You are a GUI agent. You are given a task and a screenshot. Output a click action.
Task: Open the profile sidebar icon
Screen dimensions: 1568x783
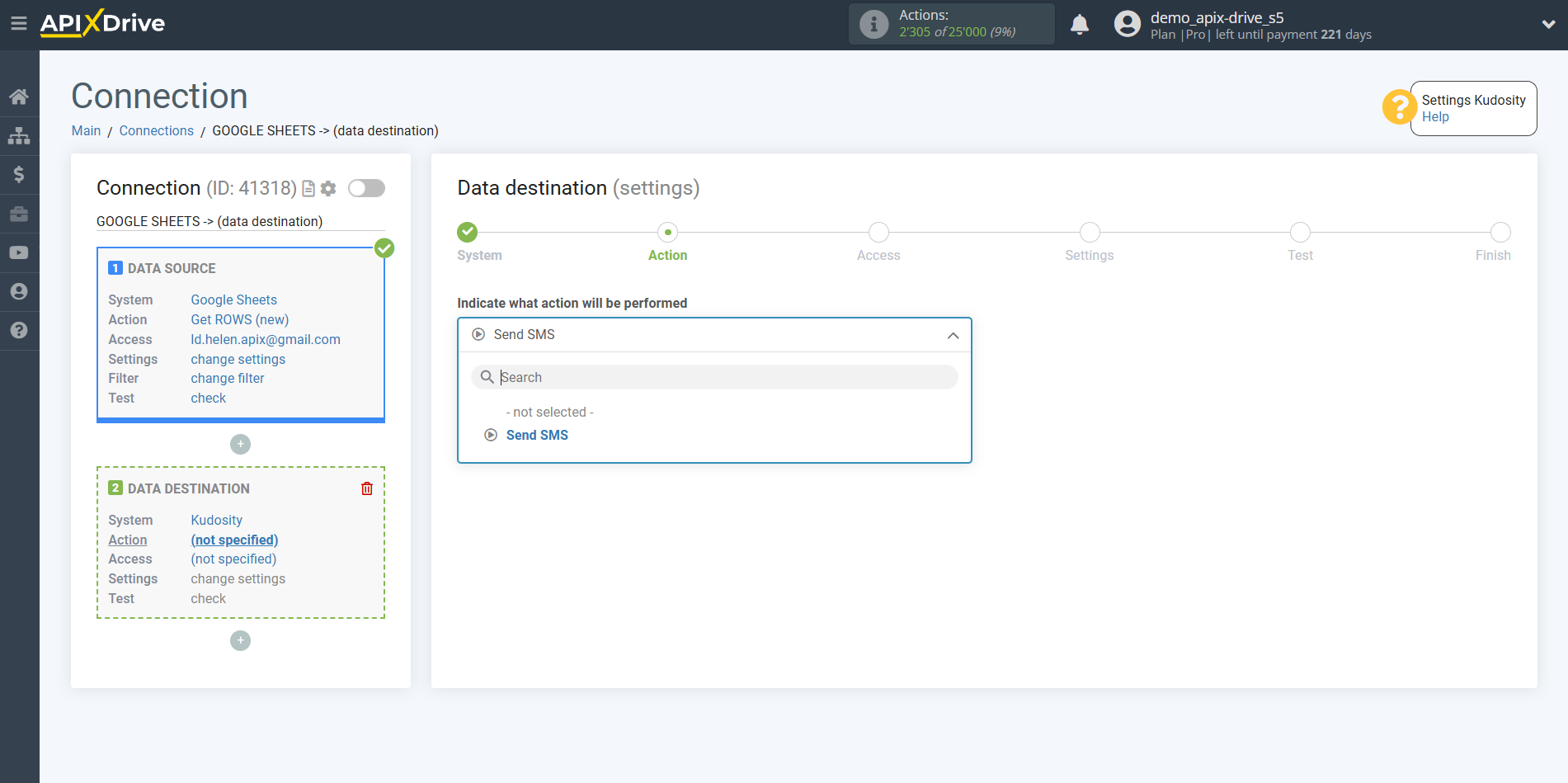(x=19, y=291)
